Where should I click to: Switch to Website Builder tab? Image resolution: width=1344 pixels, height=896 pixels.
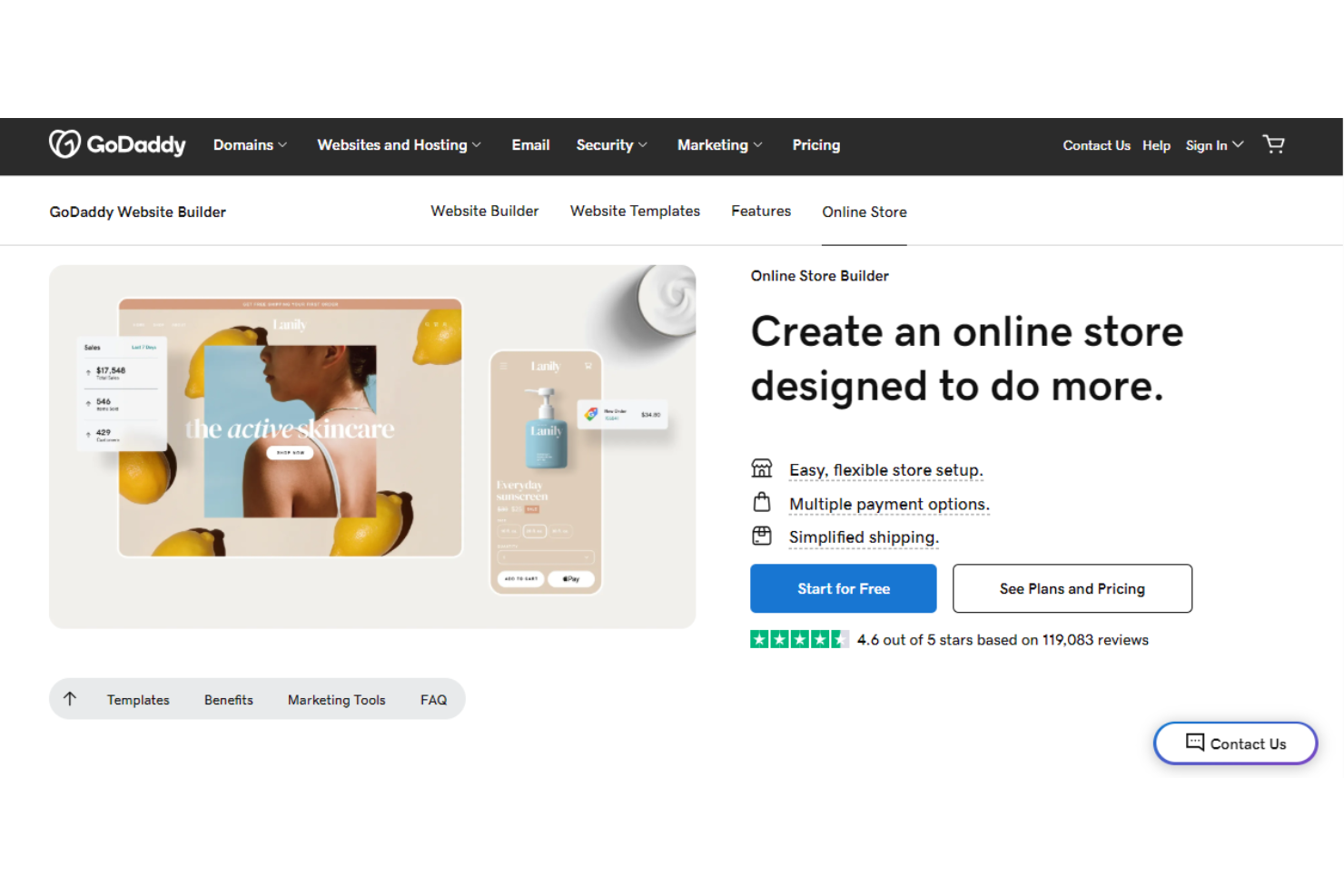pyautogui.click(x=484, y=211)
